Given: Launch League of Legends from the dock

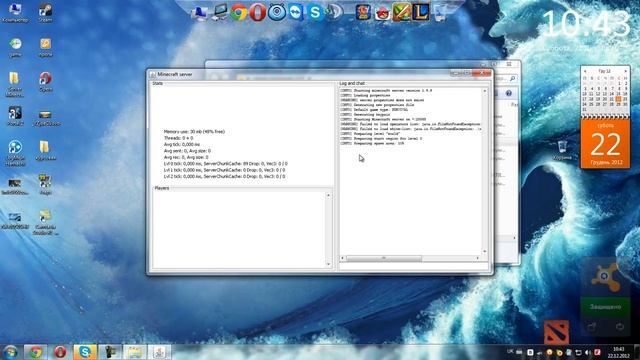Looking at the screenshot, I should pos(421,12).
